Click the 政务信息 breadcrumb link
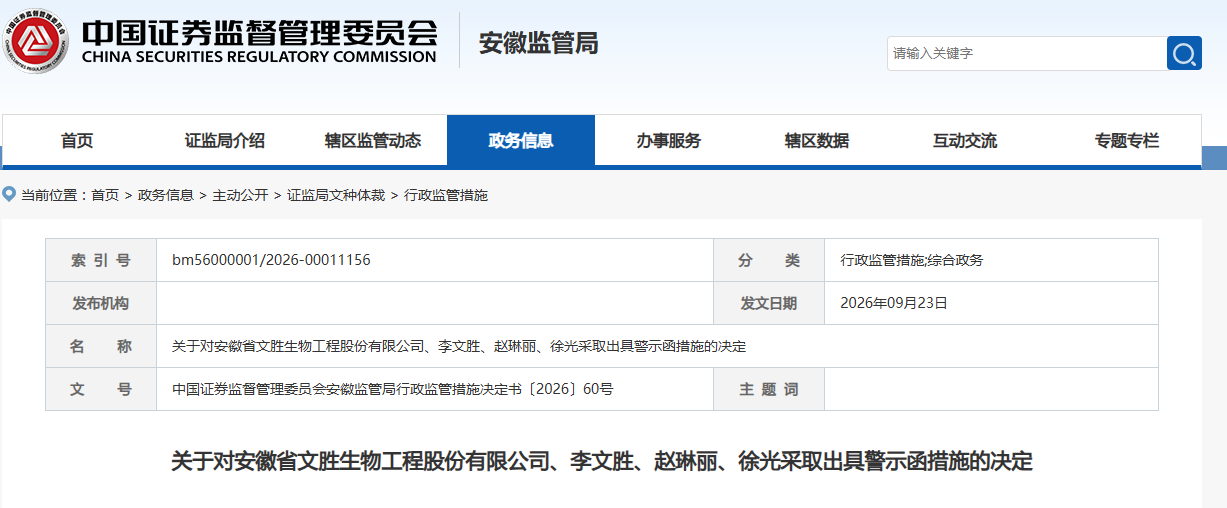The image size is (1227, 508). [166, 195]
